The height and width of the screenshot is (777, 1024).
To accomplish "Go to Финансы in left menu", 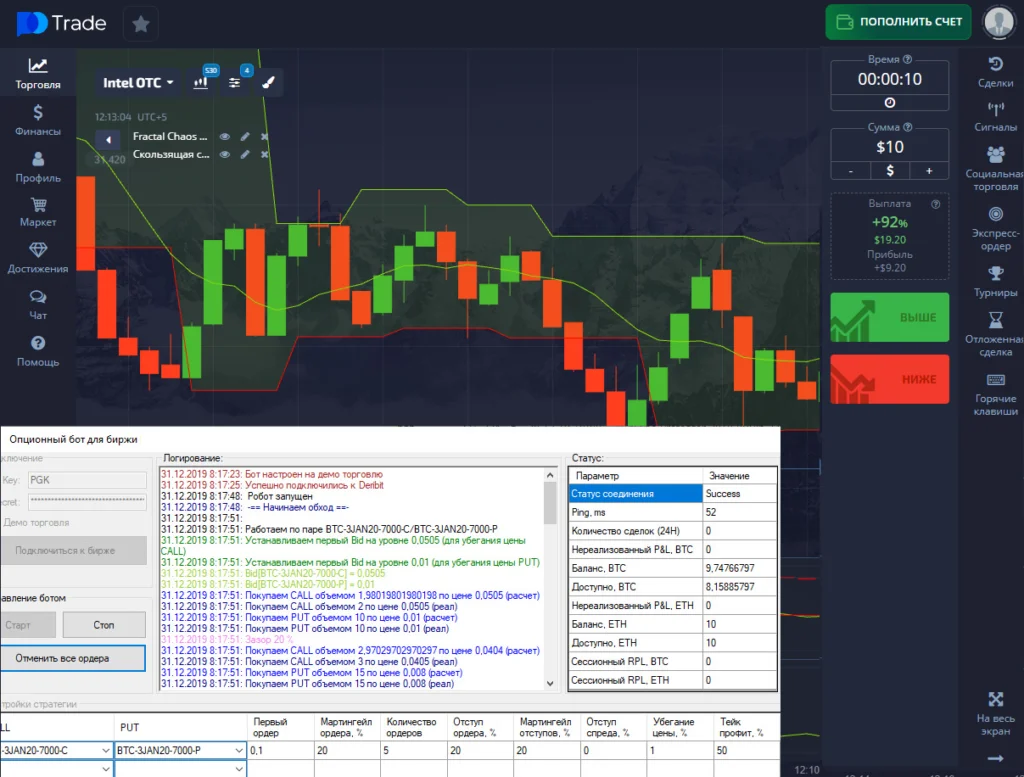I will [38, 120].
